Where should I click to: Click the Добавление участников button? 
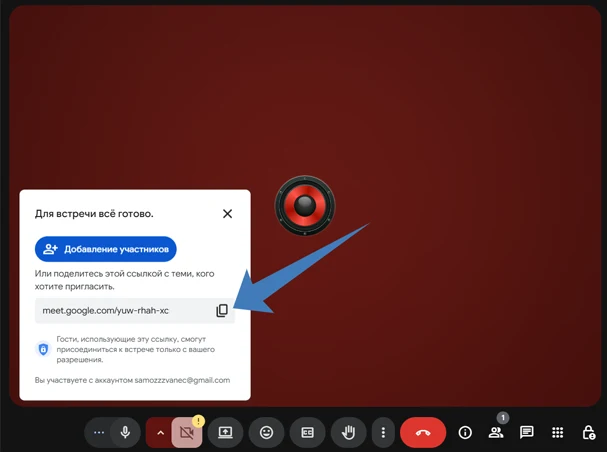[106, 249]
